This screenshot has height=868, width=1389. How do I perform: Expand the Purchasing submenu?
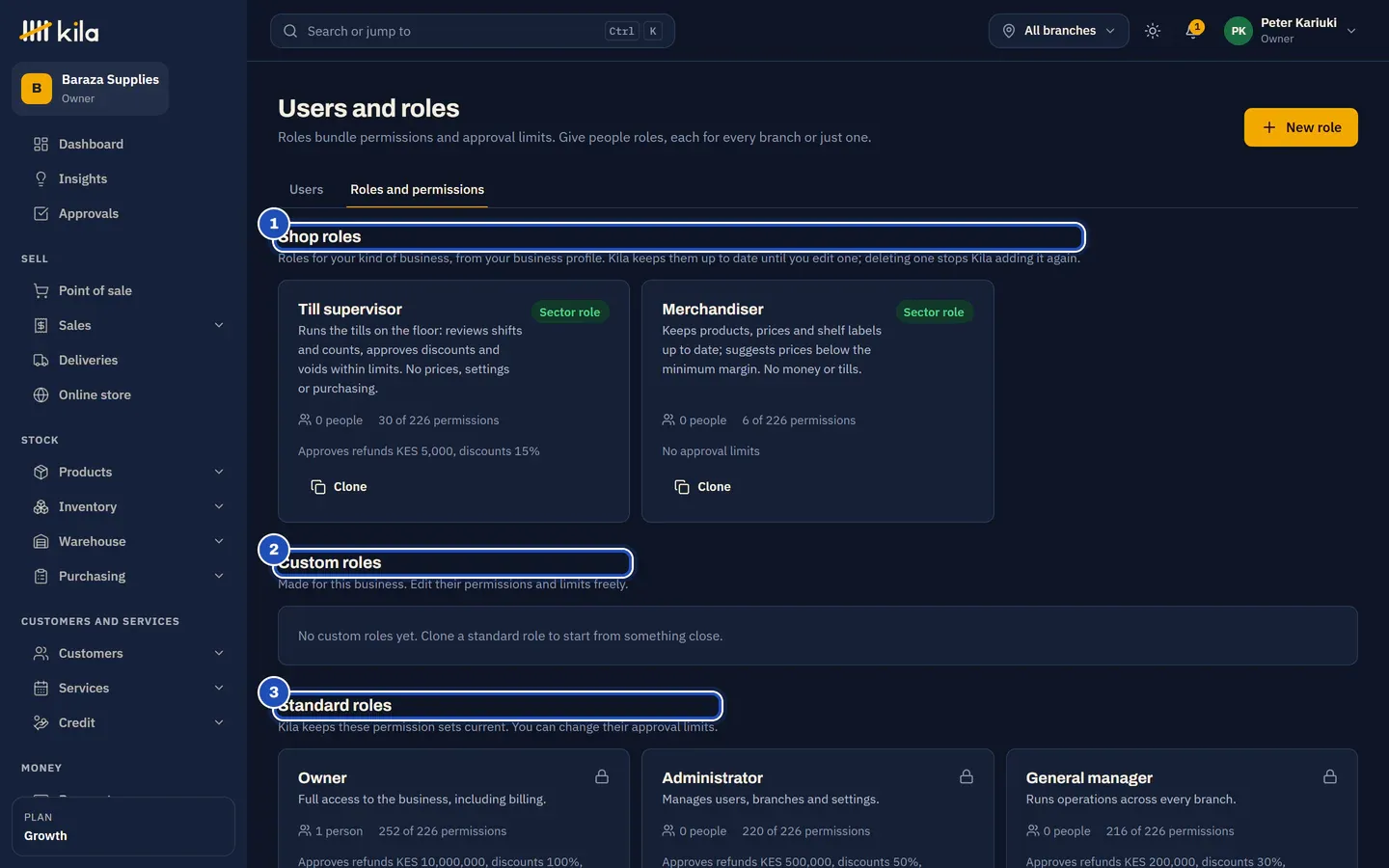(219, 576)
